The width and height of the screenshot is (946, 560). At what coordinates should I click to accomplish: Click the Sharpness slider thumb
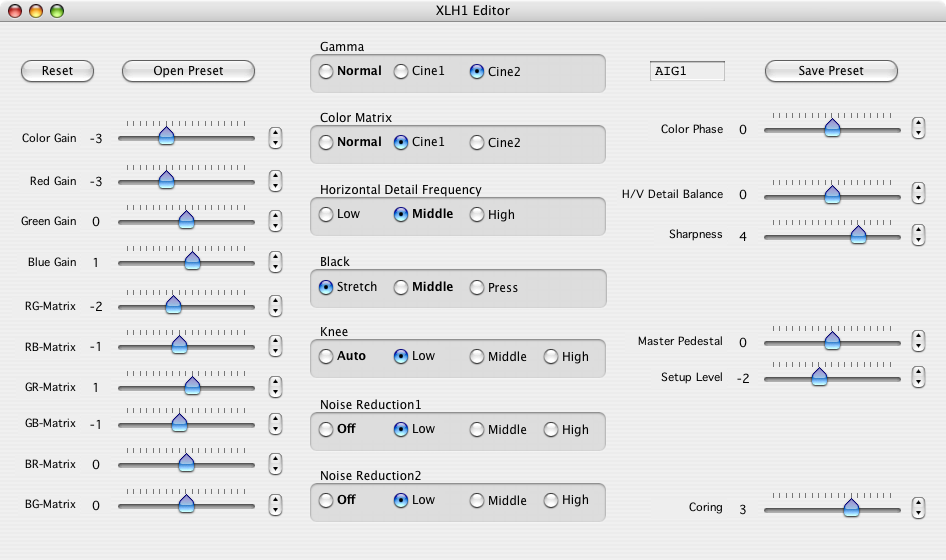[859, 234]
